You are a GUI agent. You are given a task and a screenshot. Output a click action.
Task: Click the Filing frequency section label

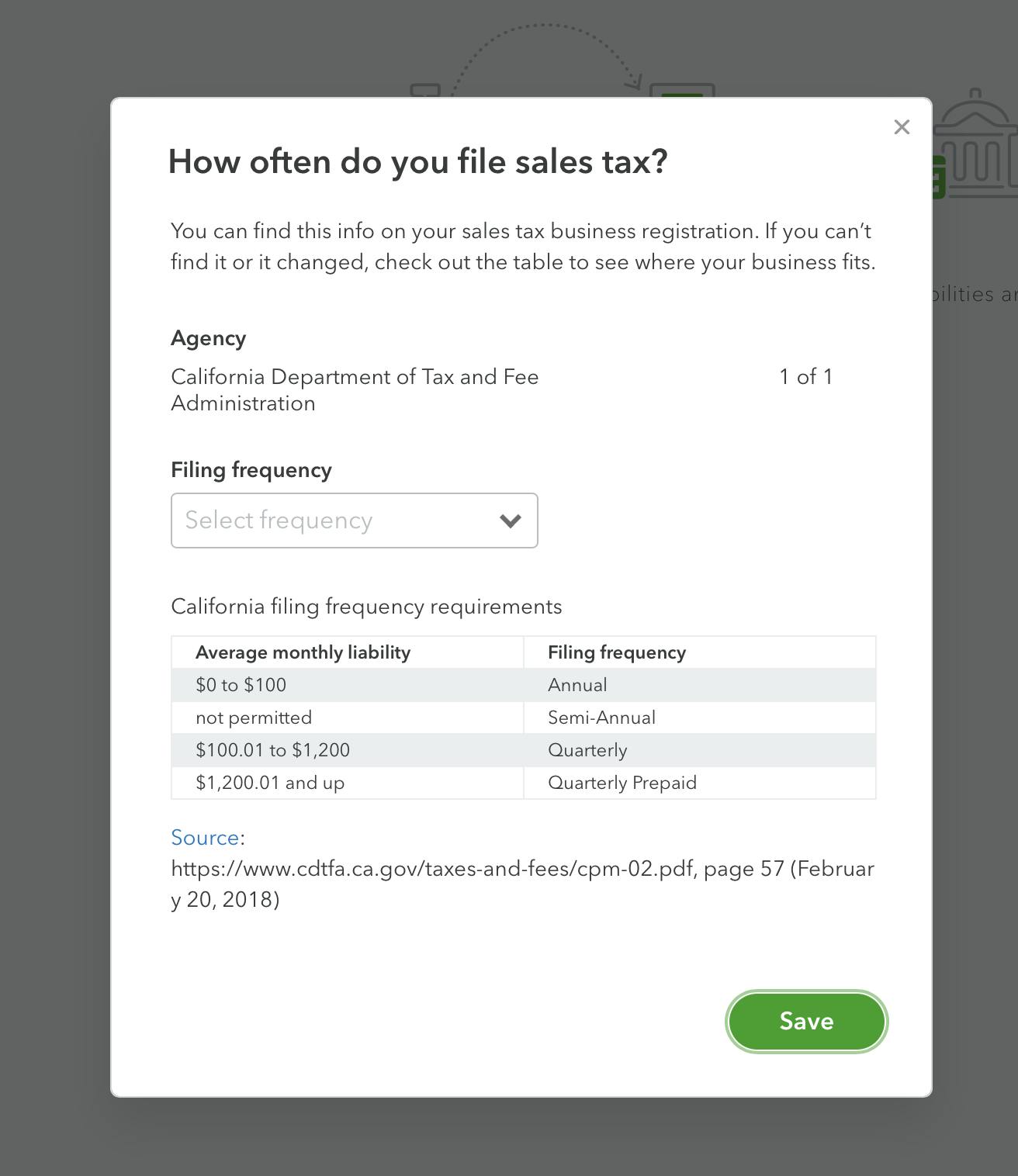point(251,470)
